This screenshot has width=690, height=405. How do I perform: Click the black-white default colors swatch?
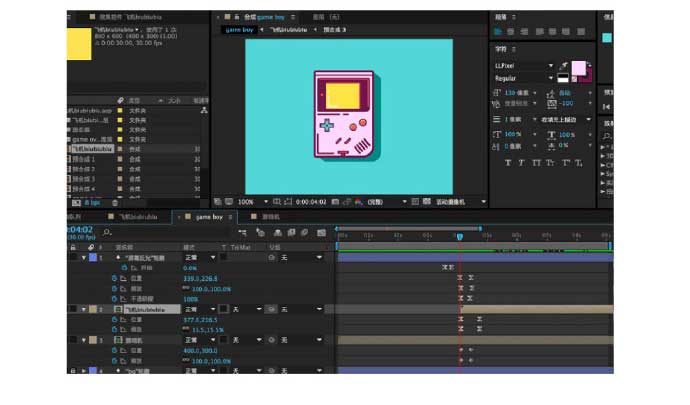563,79
